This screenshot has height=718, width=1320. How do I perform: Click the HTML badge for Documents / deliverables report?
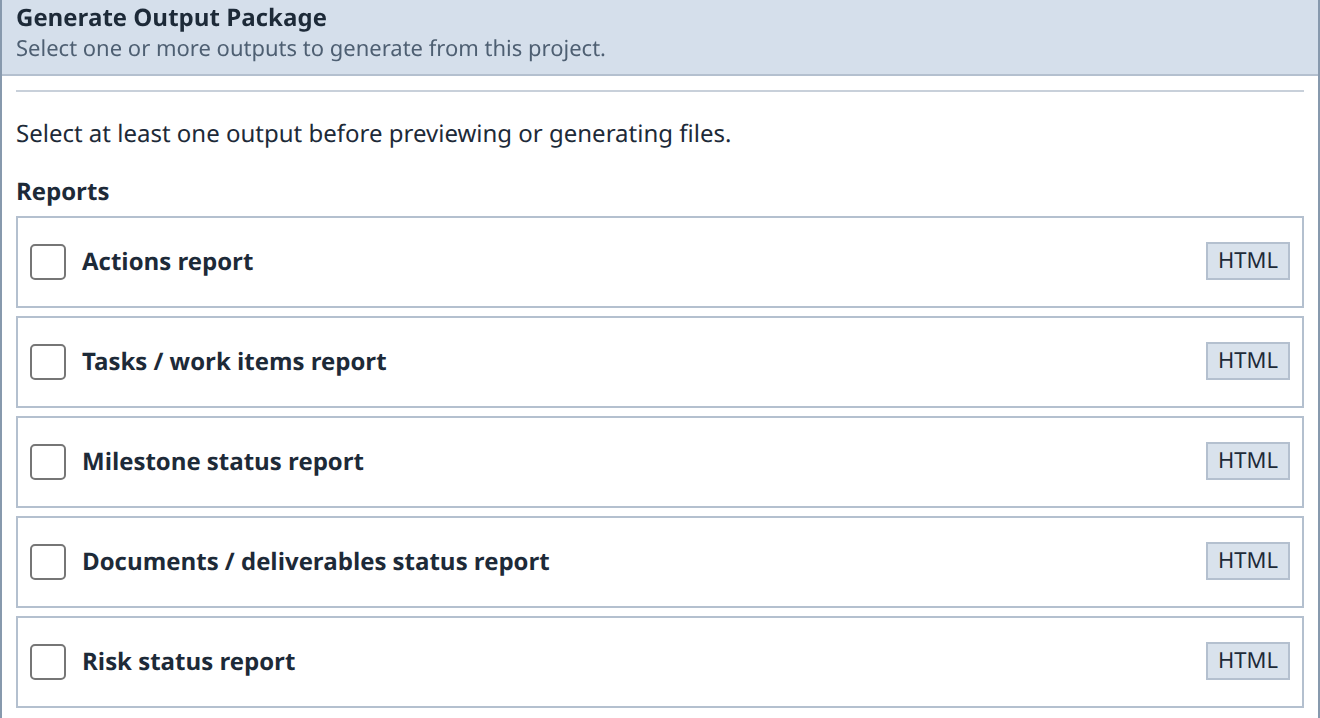1248,561
